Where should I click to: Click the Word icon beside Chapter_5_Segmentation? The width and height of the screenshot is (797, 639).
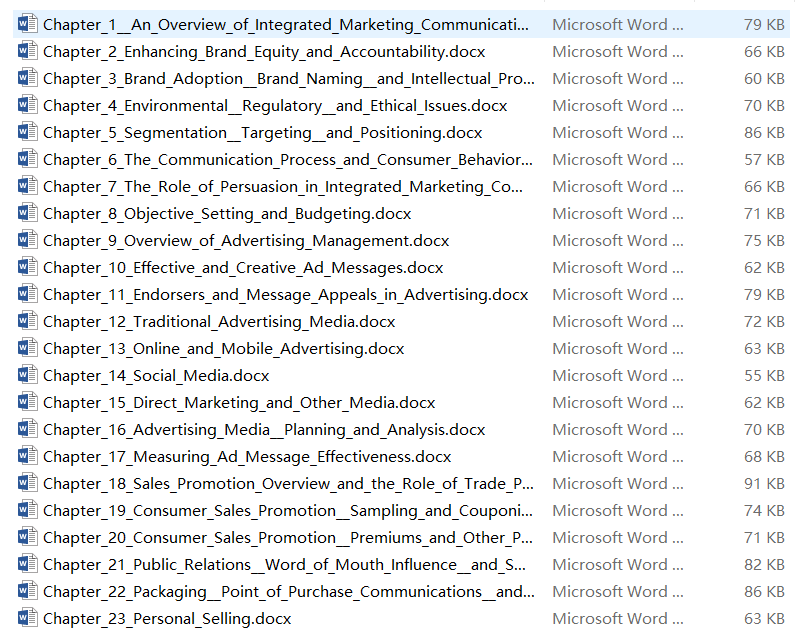click(x=27, y=132)
